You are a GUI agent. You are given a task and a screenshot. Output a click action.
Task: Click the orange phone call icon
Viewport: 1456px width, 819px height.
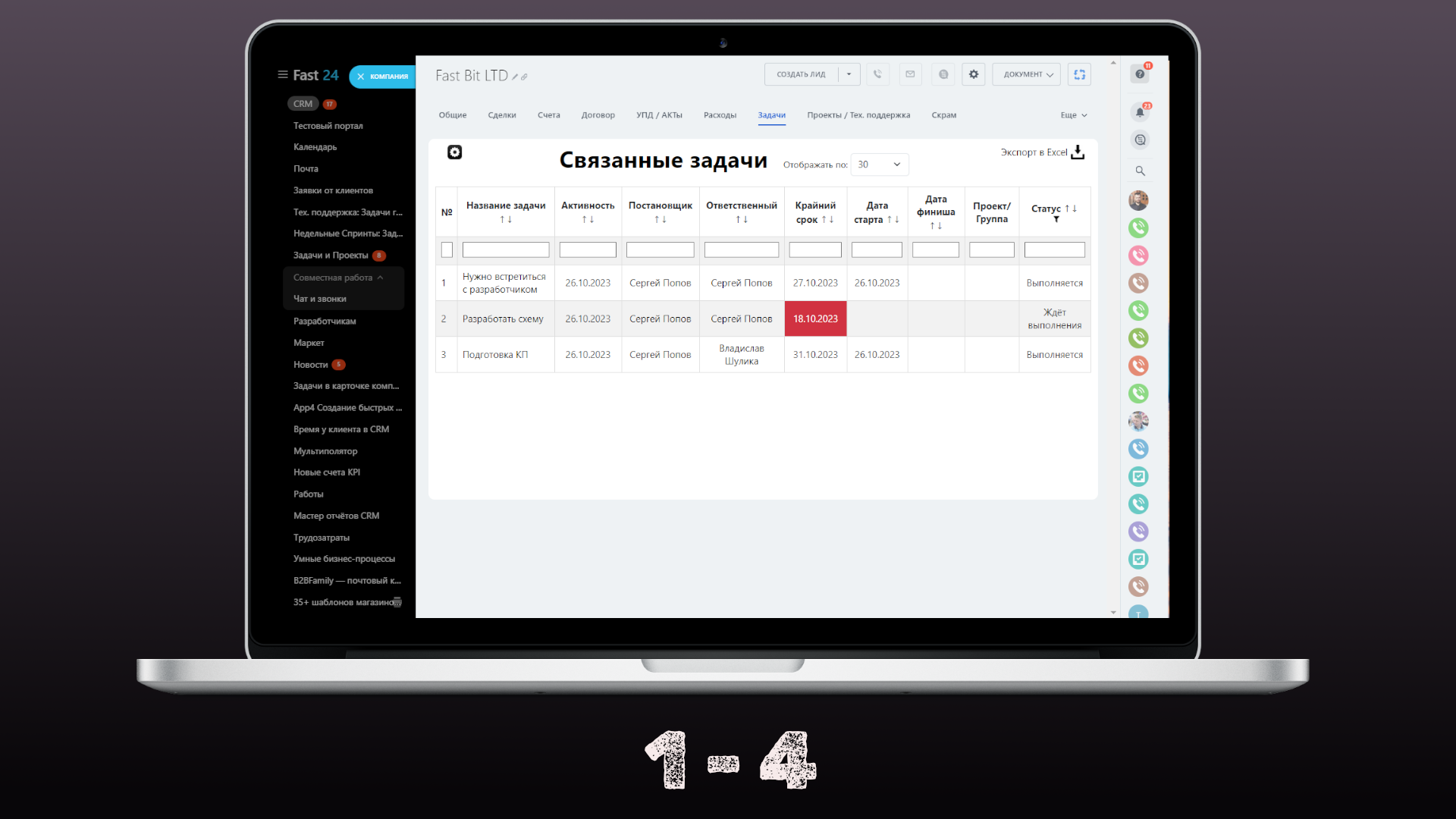(x=1138, y=366)
